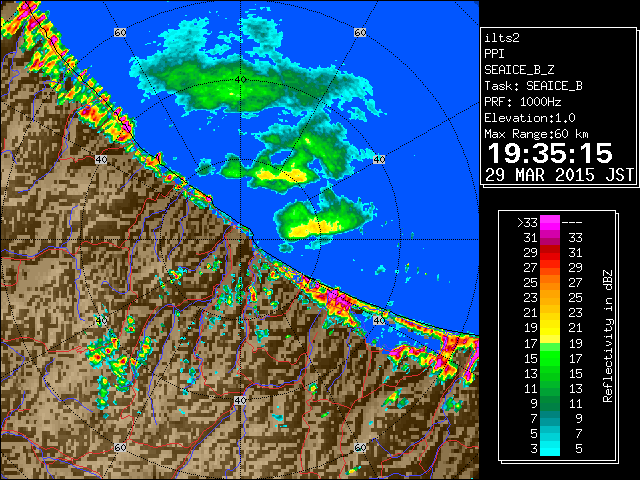Click the "40" ring label due north of center
The width and height of the screenshot is (640, 480).
240,80
